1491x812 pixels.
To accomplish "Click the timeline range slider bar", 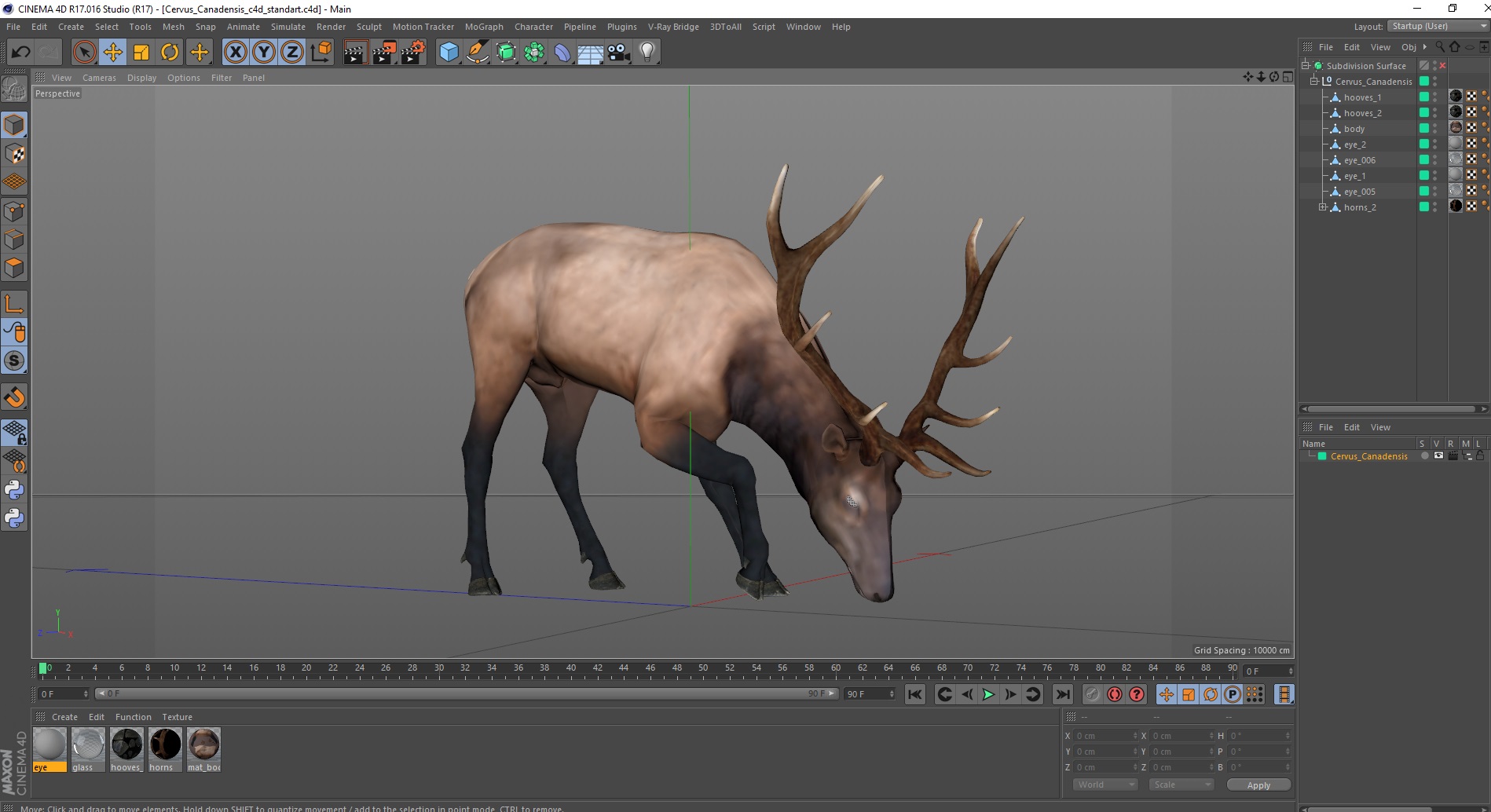I will tap(466, 693).
